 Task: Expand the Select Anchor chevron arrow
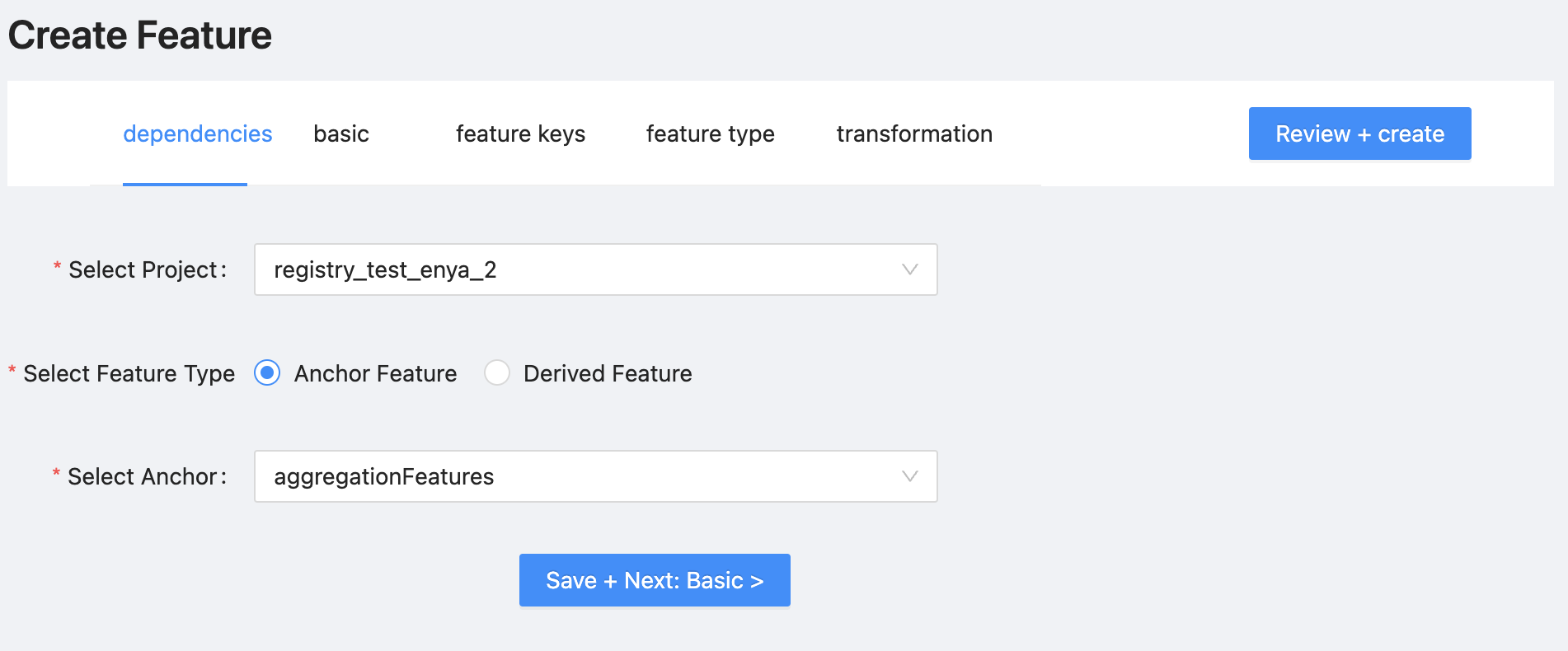pos(909,476)
